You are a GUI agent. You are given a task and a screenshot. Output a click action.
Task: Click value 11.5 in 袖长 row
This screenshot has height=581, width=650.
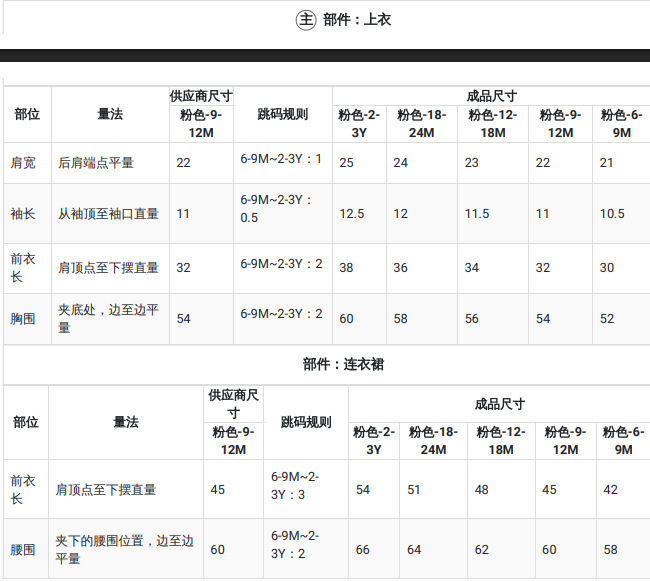[477, 214]
